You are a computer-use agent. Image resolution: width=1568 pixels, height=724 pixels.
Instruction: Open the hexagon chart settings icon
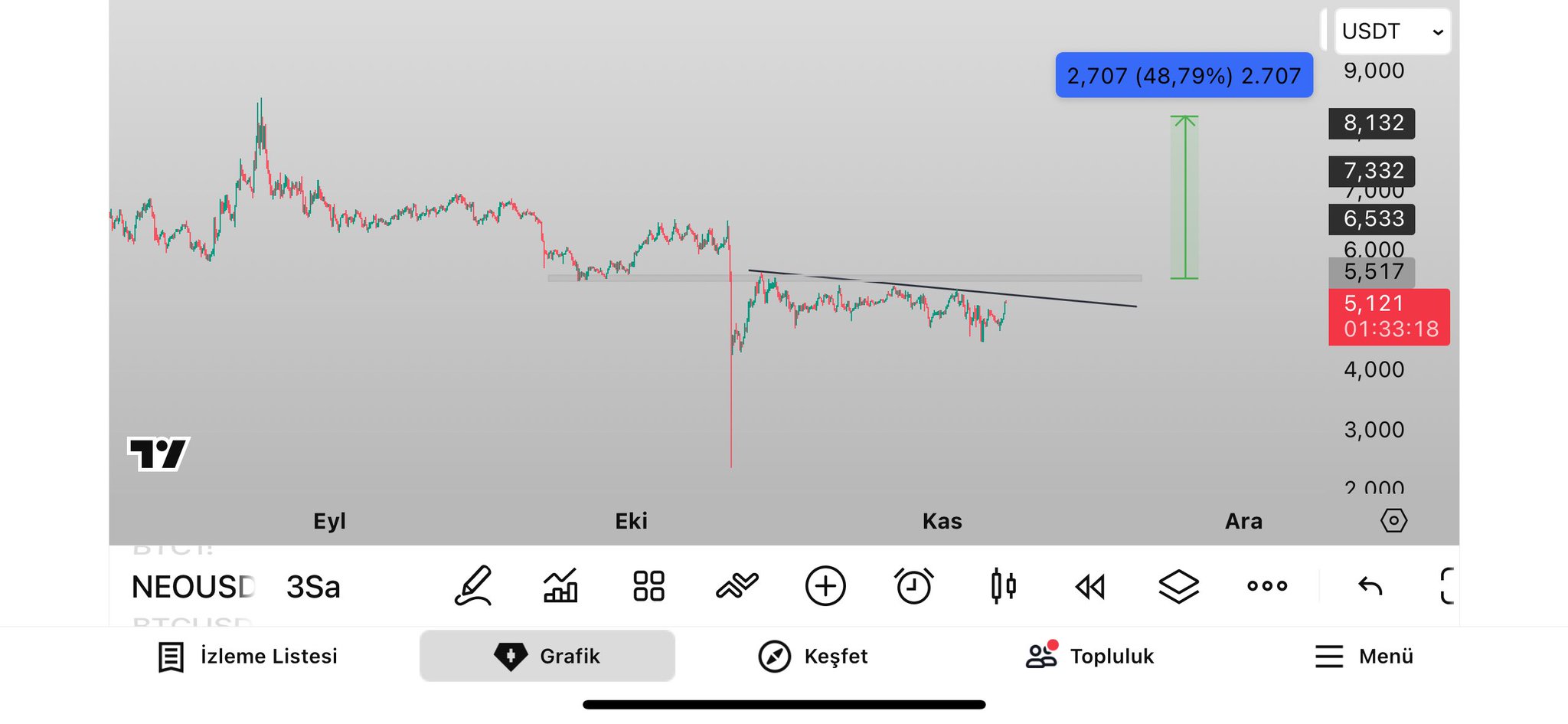click(x=1393, y=521)
